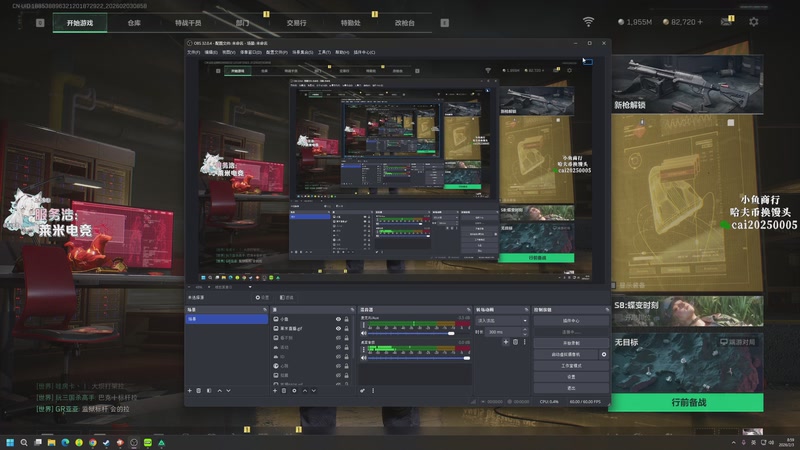Open Windows Search from the taskbar
Viewport: 800px width, 450px height.
coord(23,443)
